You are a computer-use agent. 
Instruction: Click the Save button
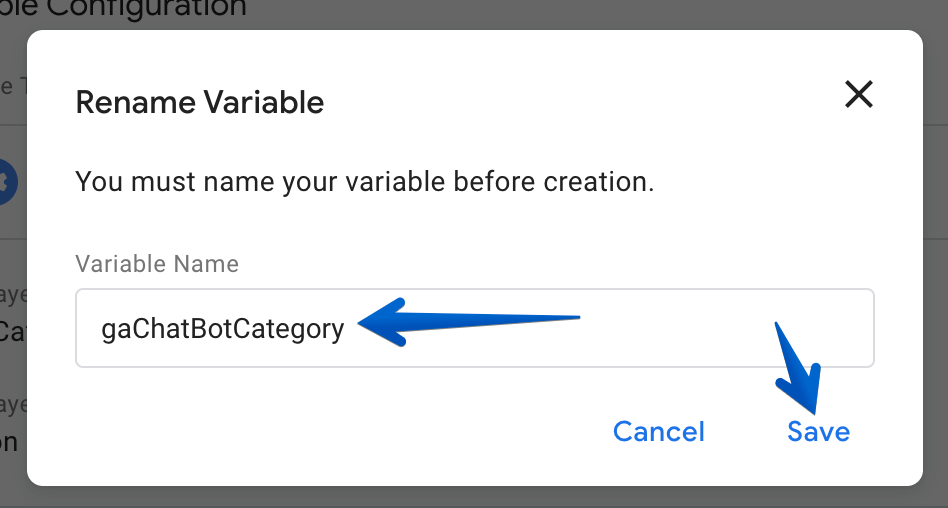(818, 431)
